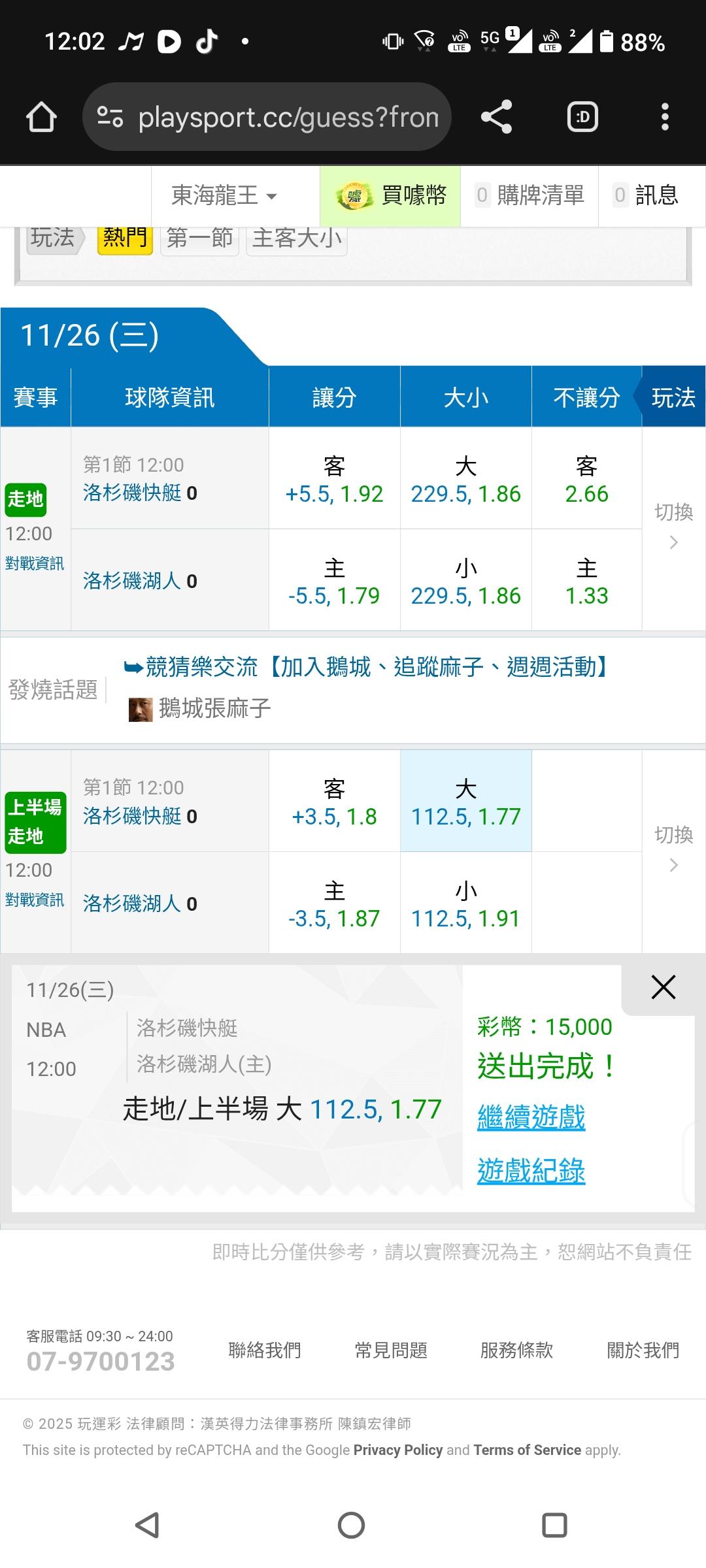
Task: Click the 繼續遊戲 link
Action: point(531,1117)
